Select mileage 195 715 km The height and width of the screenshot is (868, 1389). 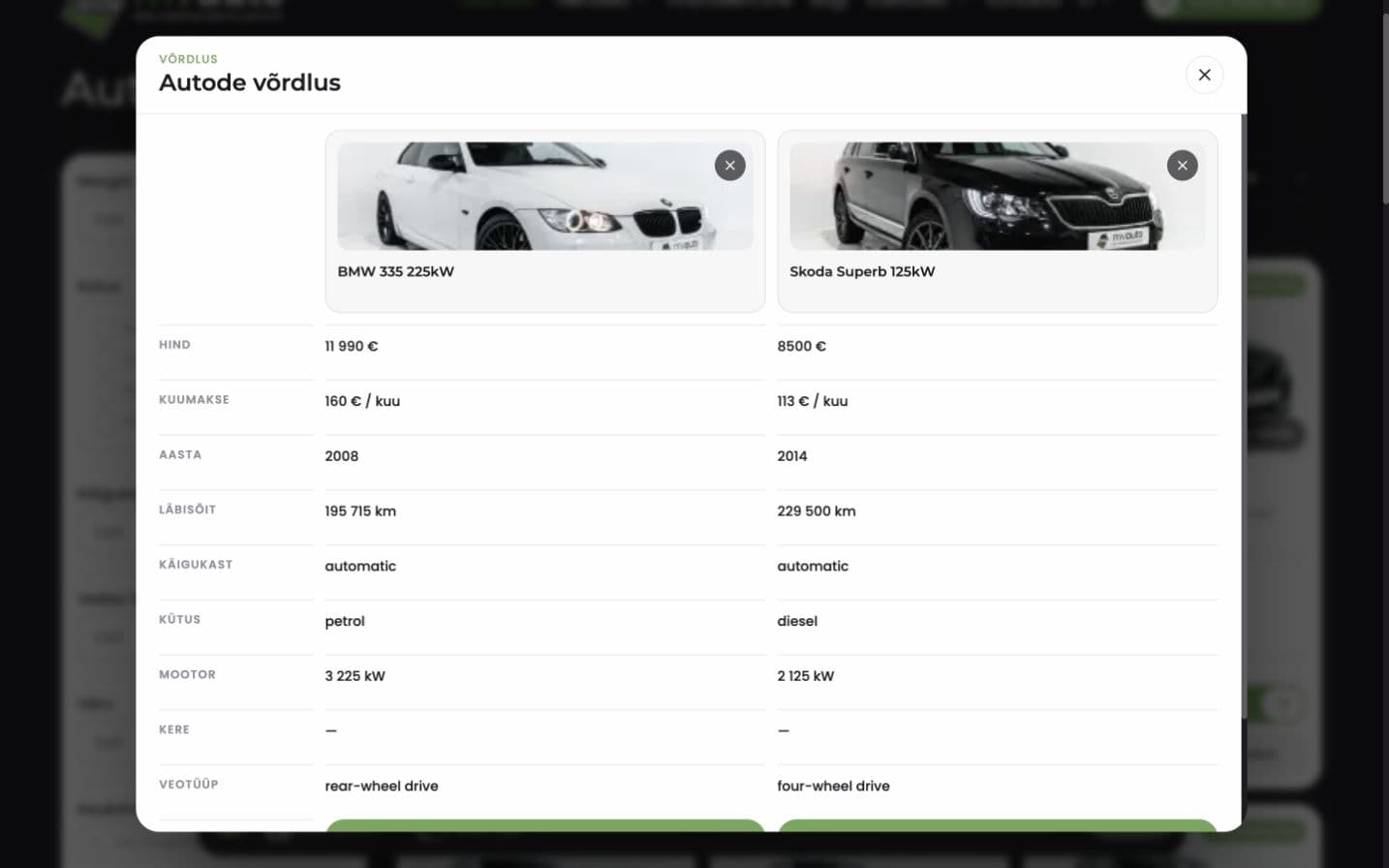pyautogui.click(x=360, y=511)
